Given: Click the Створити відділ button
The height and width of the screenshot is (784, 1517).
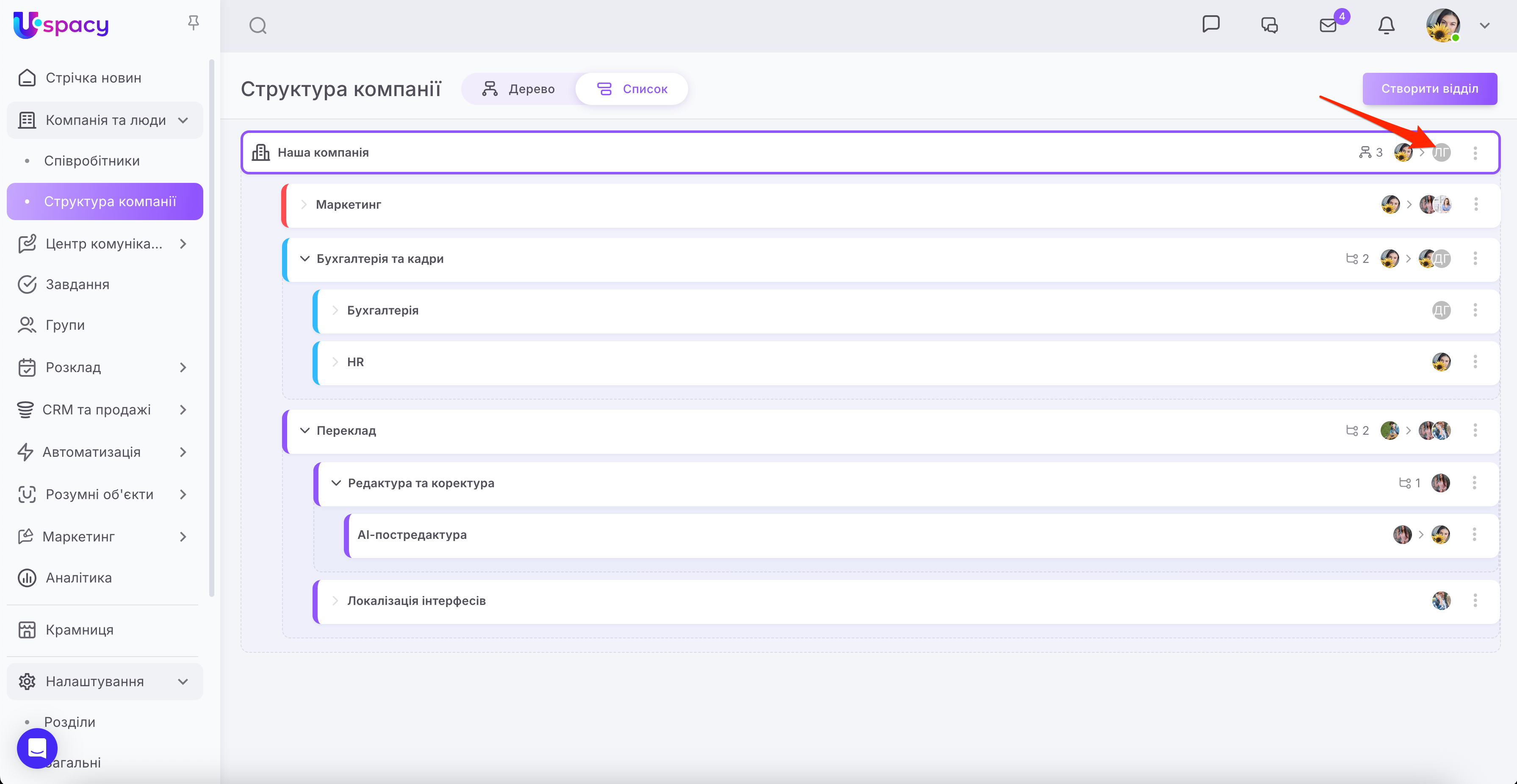Looking at the screenshot, I should (x=1429, y=89).
